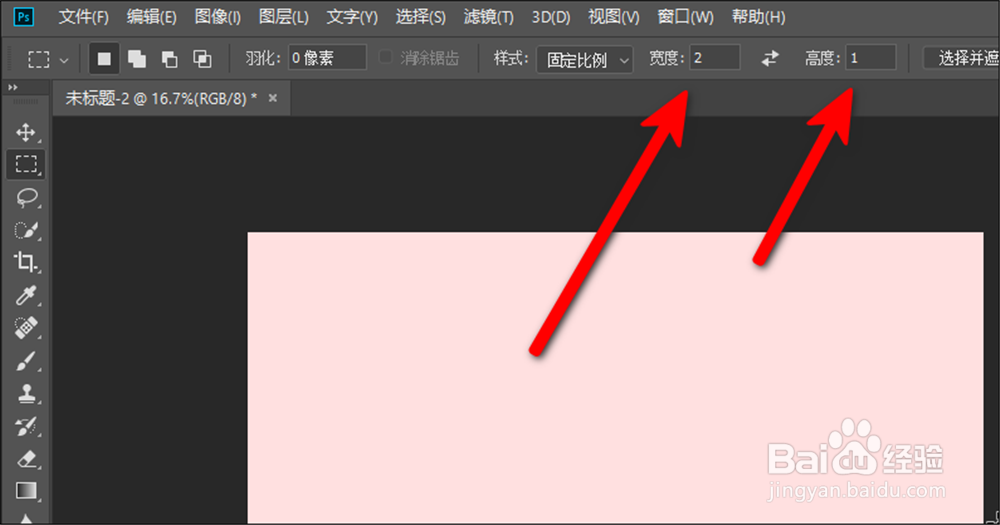Click the 羽化 feather input field

click(327, 58)
